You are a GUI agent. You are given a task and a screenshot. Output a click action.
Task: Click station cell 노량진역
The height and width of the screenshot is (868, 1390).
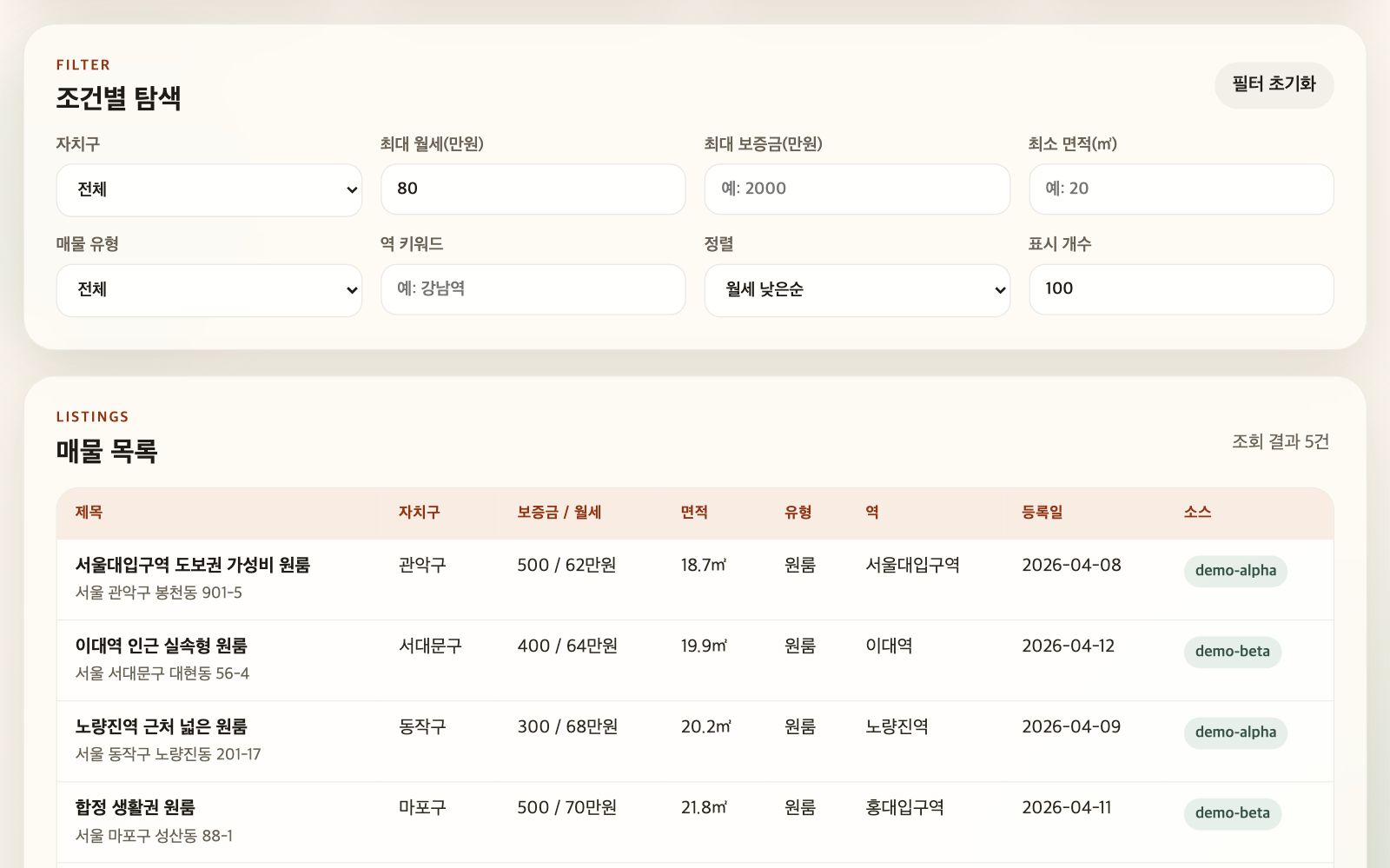[897, 726]
